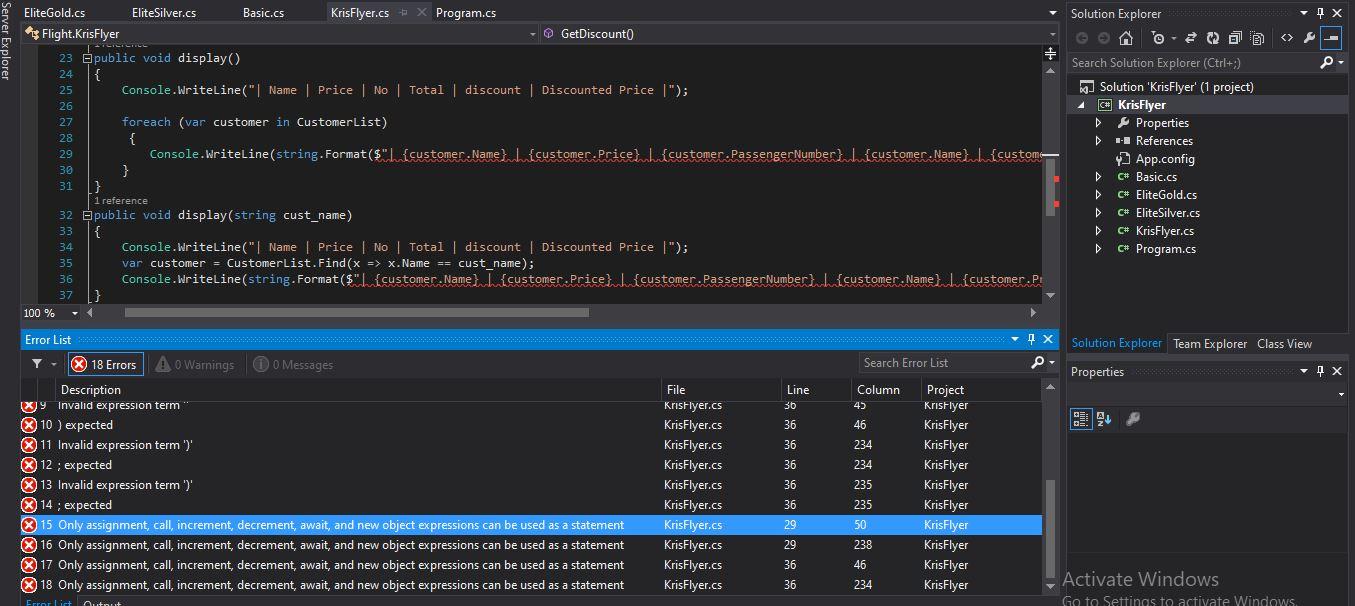Viewport: 1355px width, 606px height.
Task: Sort properties alphabetically with A-Z icon
Action: tap(1104, 419)
